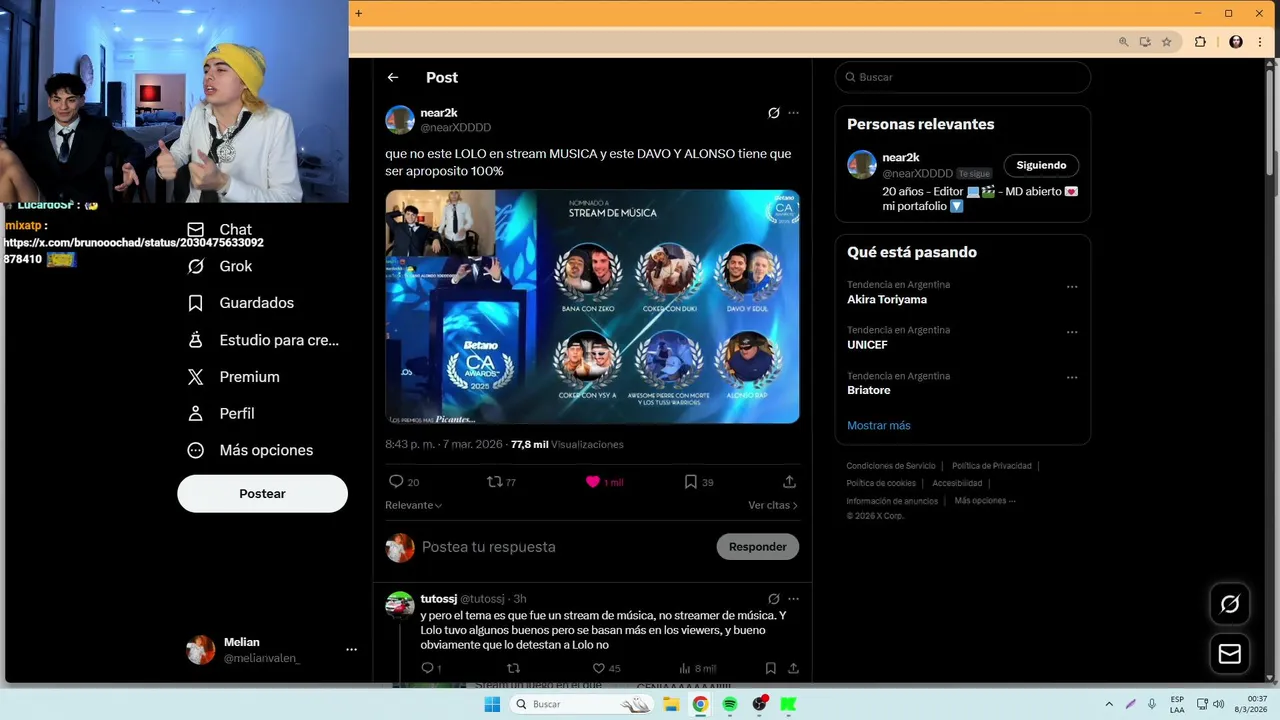Open the floating messages envelope button
The height and width of the screenshot is (720, 1280).
click(x=1230, y=653)
